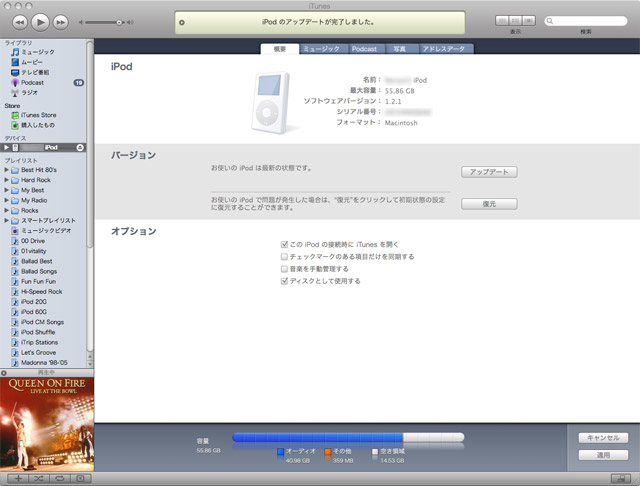Click the アップデート button
The height and width of the screenshot is (486, 640).
click(489, 172)
